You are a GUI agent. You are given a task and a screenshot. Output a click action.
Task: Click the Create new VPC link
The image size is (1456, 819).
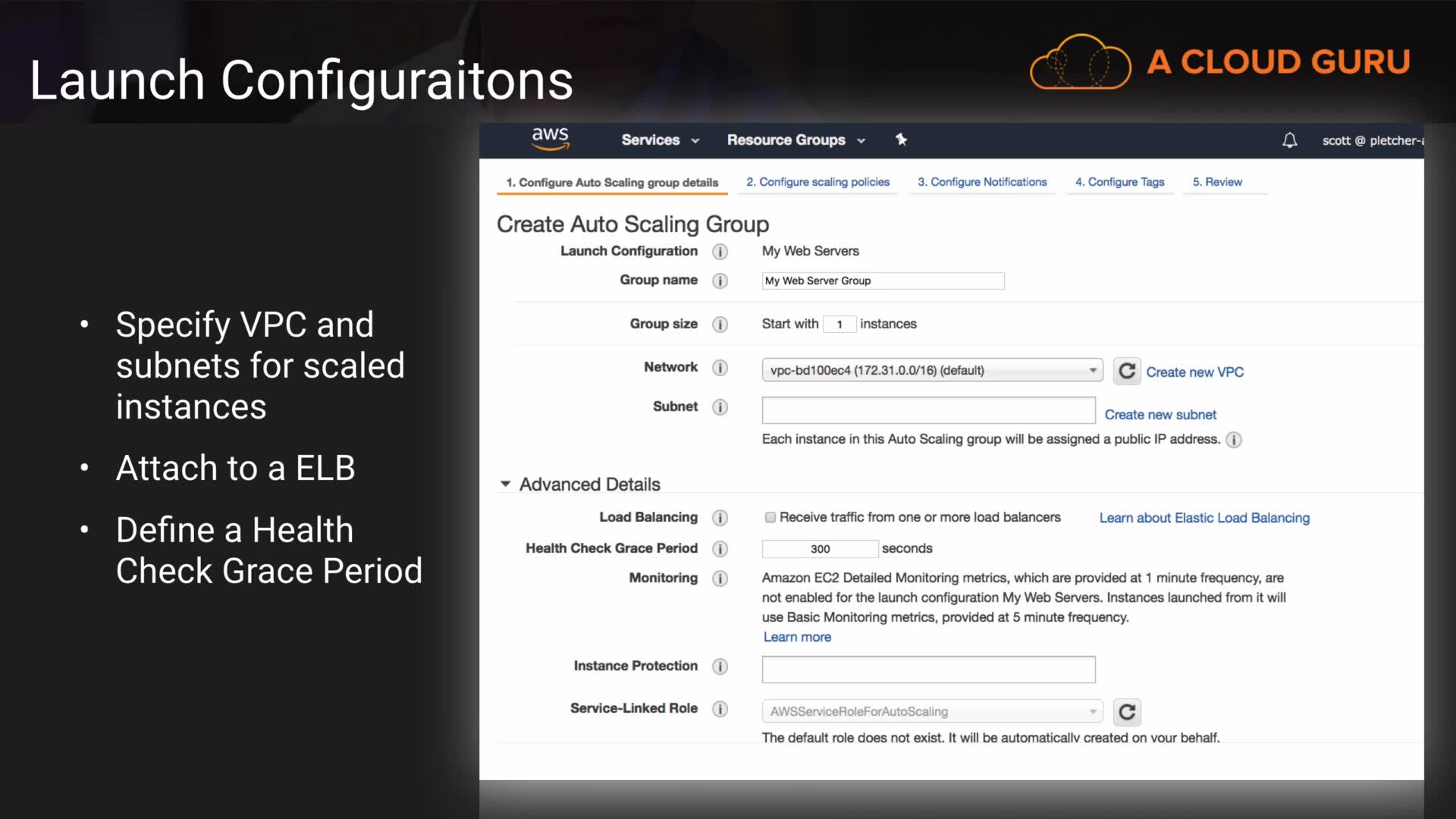1194,372
